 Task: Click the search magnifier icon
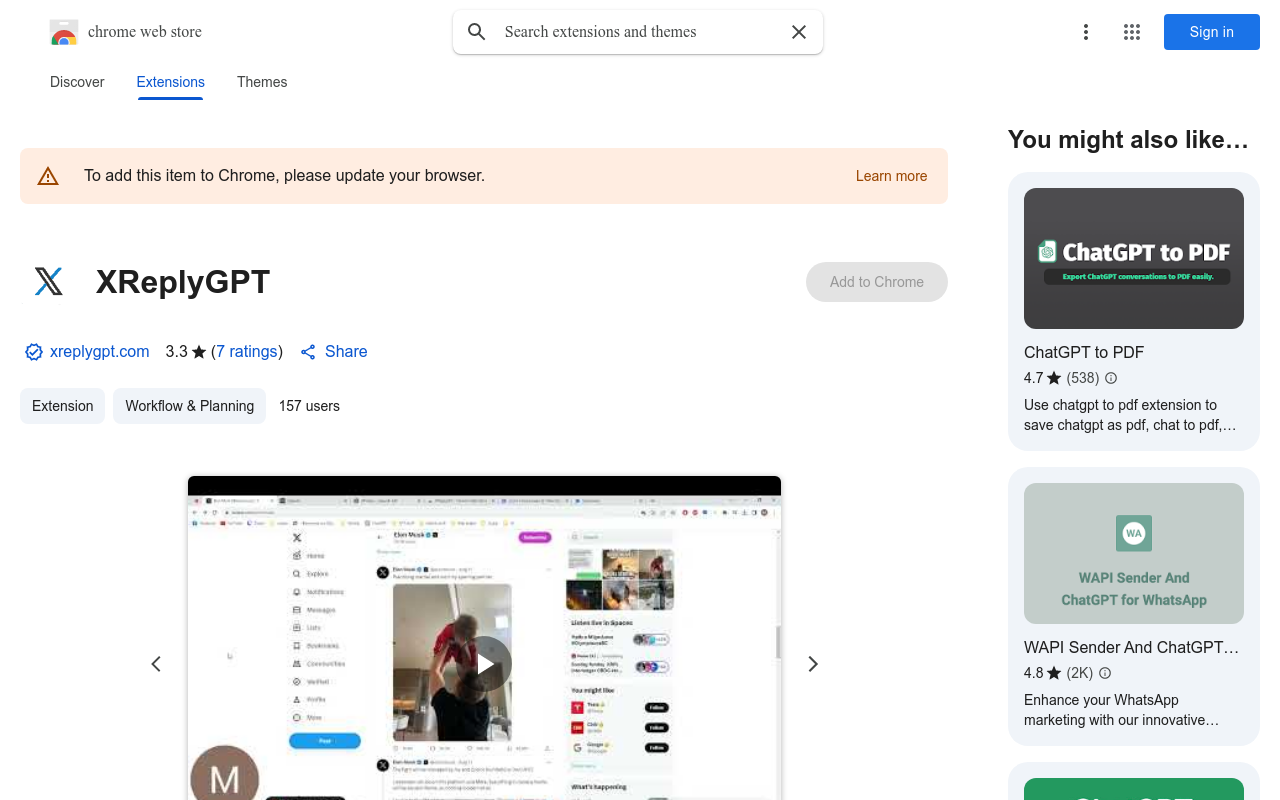coord(477,32)
